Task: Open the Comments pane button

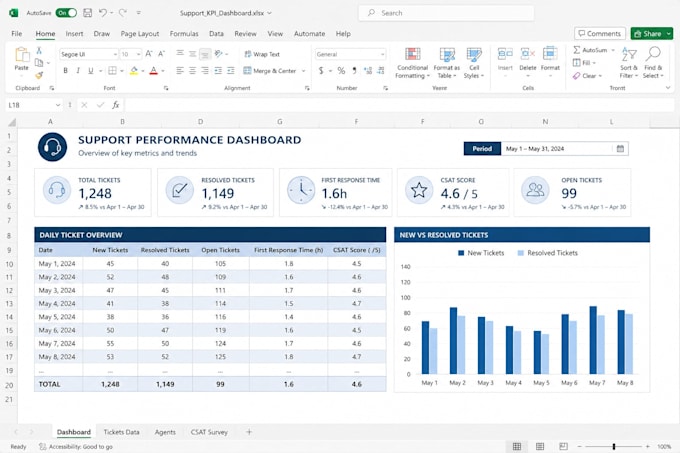Action: [x=600, y=33]
